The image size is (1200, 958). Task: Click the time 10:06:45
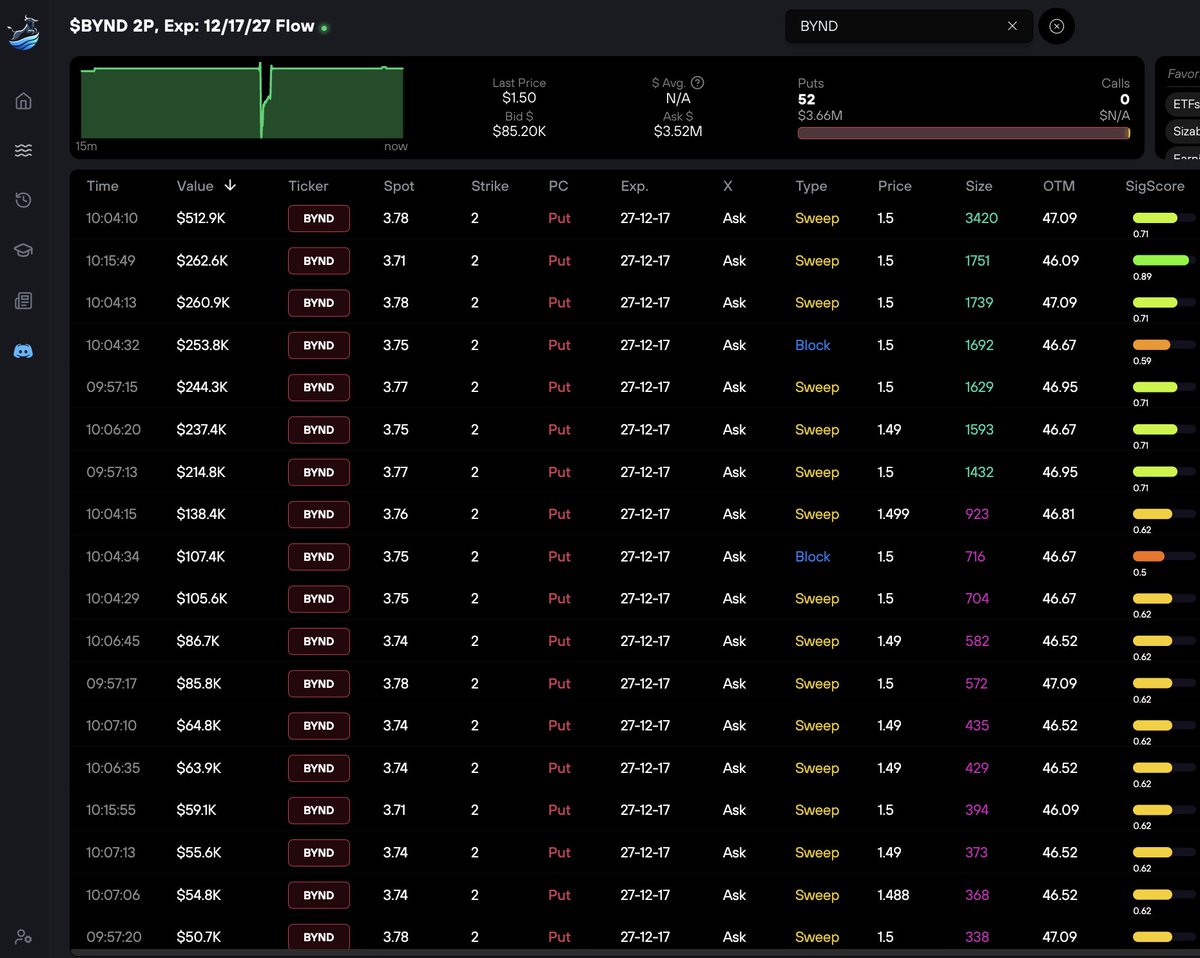[x=113, y=641]
